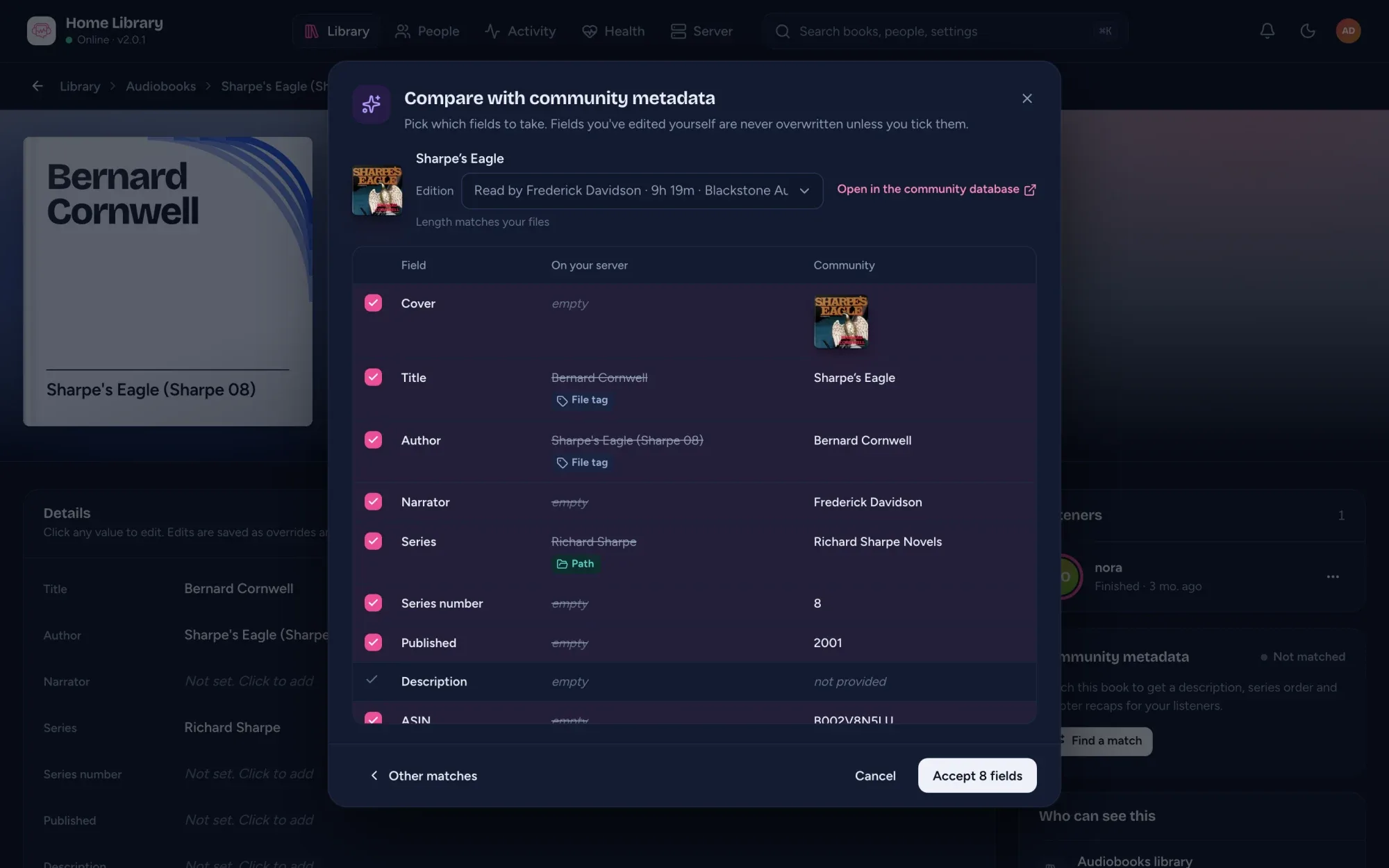Viewport: 1389px width, 868px height.
Task: Open the Library breadcrumb link
Action: 80,86
